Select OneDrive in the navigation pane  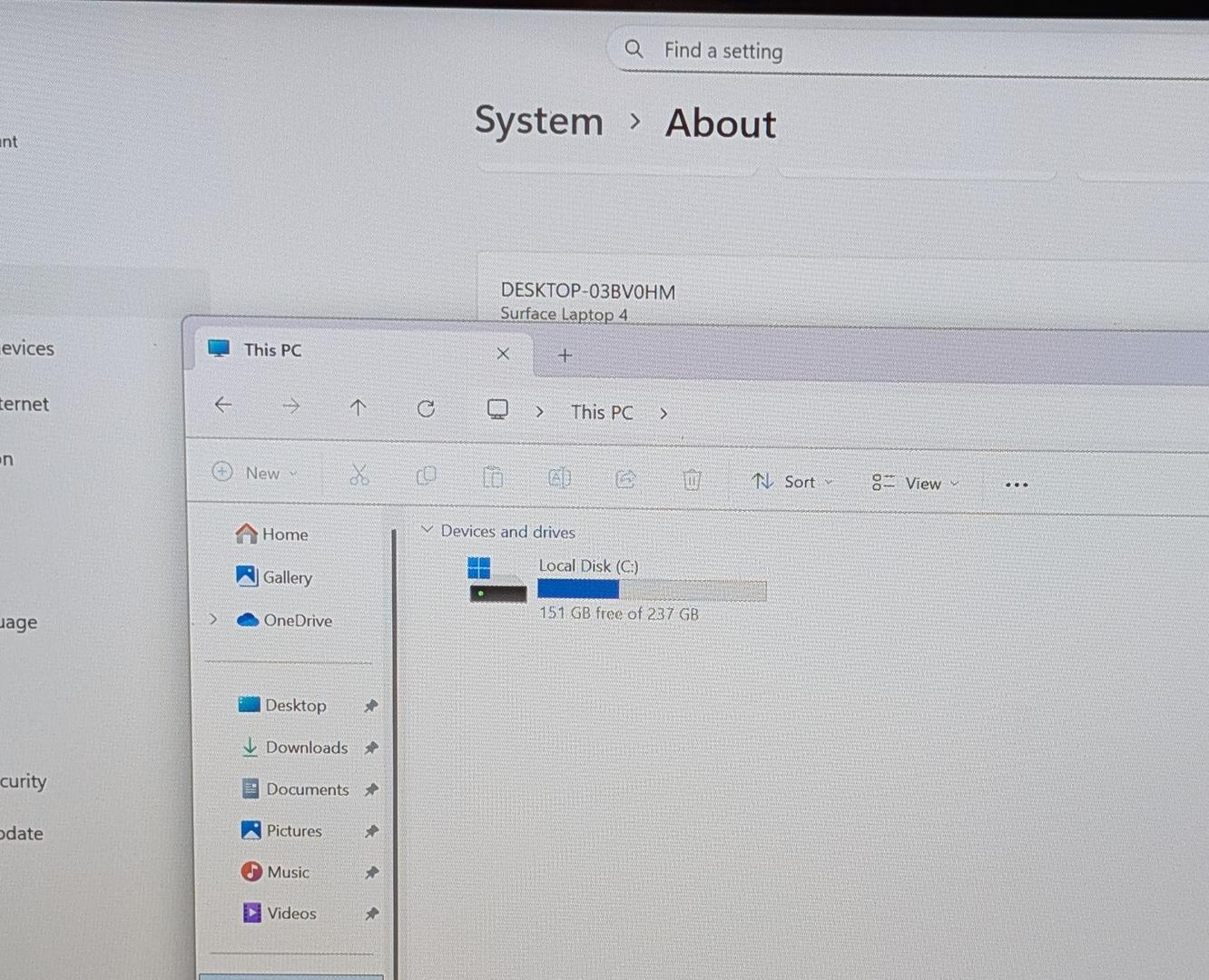click(x=284, y=620)
